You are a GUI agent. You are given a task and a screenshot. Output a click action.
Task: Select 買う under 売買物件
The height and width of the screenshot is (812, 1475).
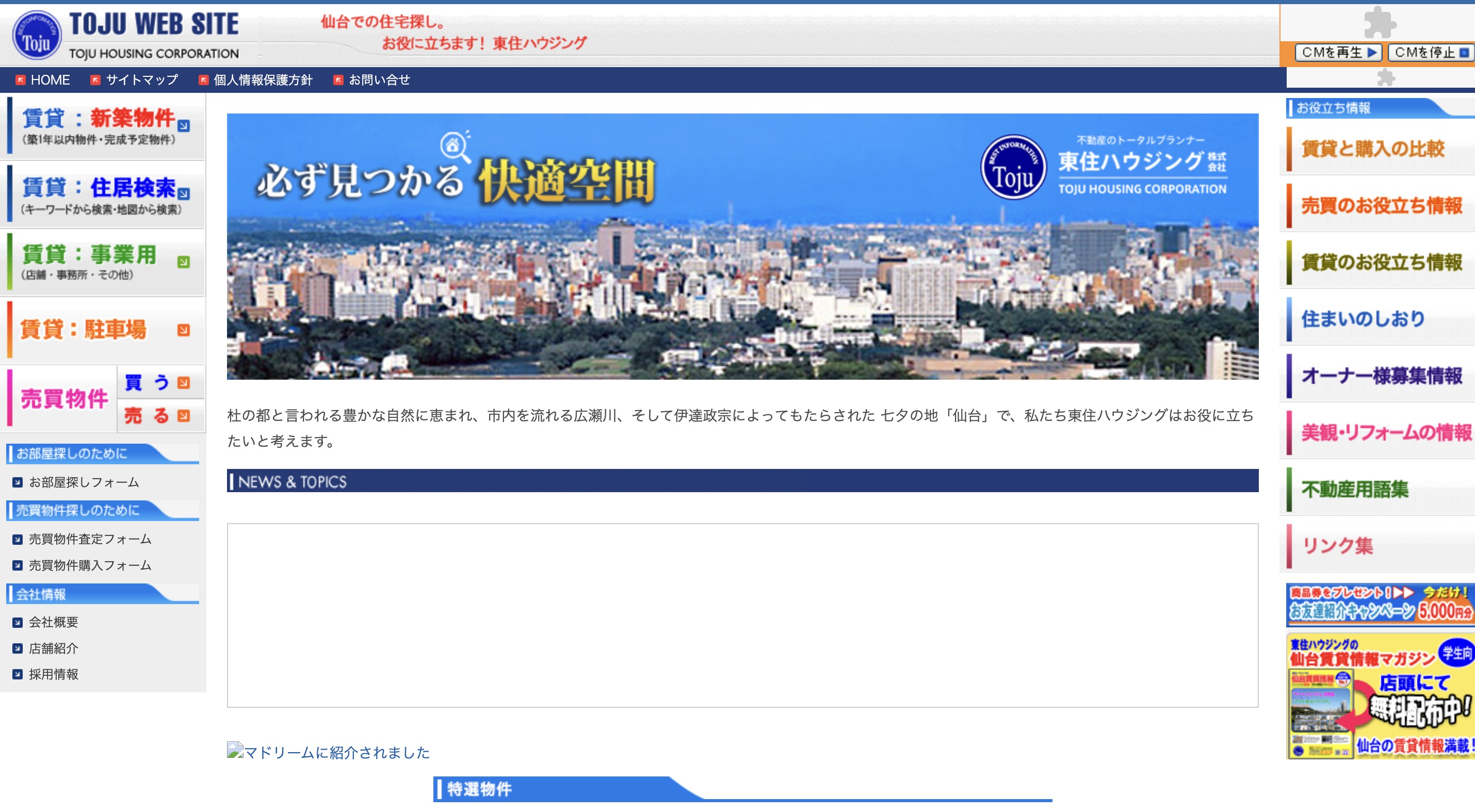click(x=161, y=382)
